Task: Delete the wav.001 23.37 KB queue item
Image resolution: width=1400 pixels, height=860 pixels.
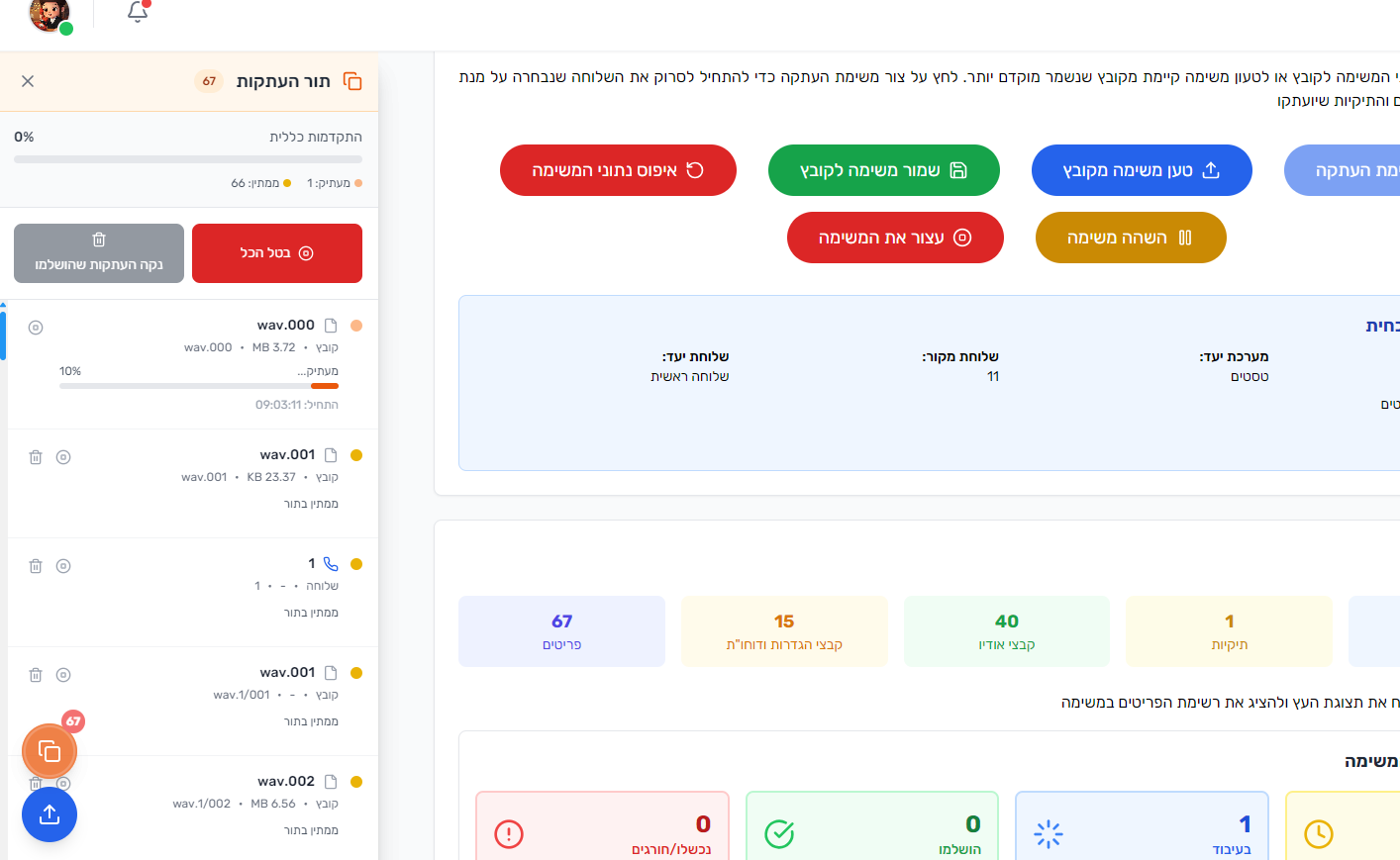Action: pyautogui.click(x=36, y=457)
